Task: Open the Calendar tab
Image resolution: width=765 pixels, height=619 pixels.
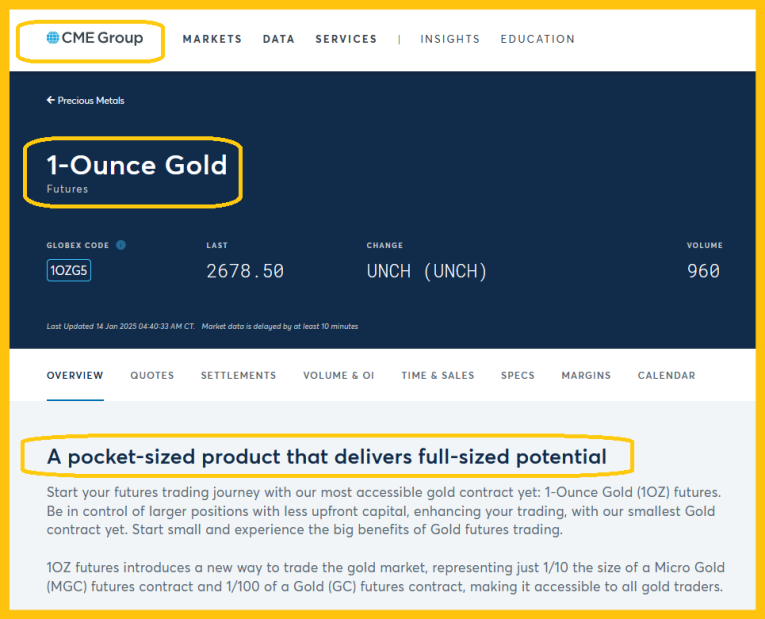Action: pyautogui.click(x=666, y=376)
